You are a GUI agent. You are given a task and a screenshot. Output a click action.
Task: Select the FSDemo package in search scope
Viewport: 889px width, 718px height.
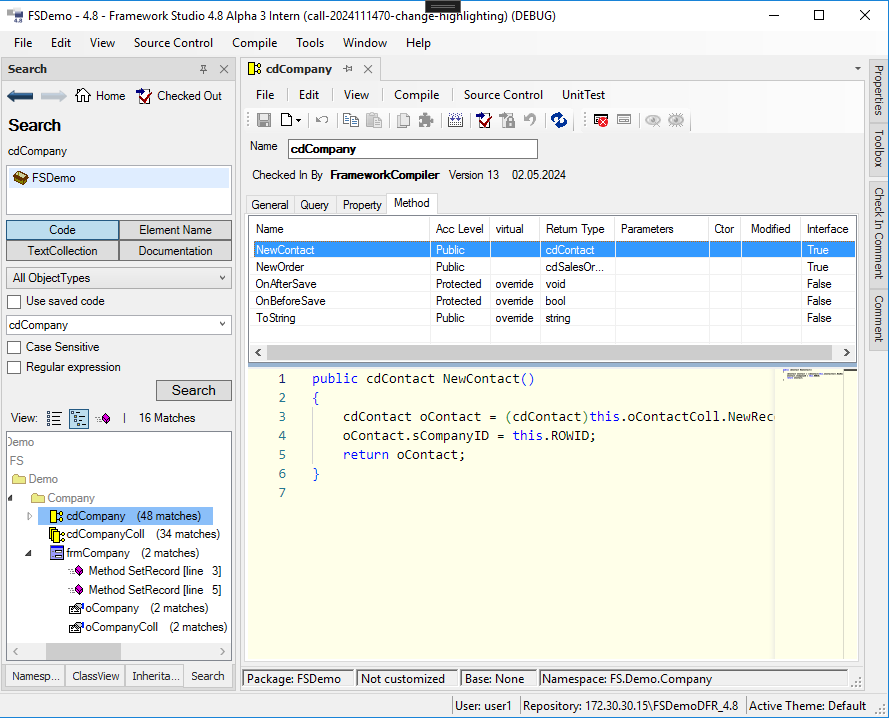pos(119,178)
